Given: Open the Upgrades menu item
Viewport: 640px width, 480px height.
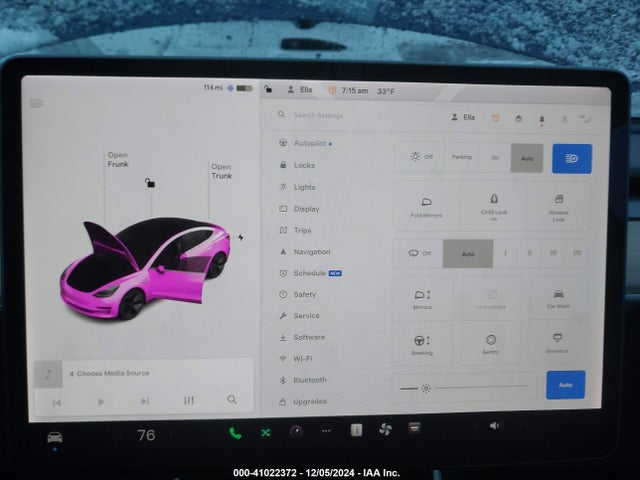Looking at the screenshot, I should coord(303,402).
